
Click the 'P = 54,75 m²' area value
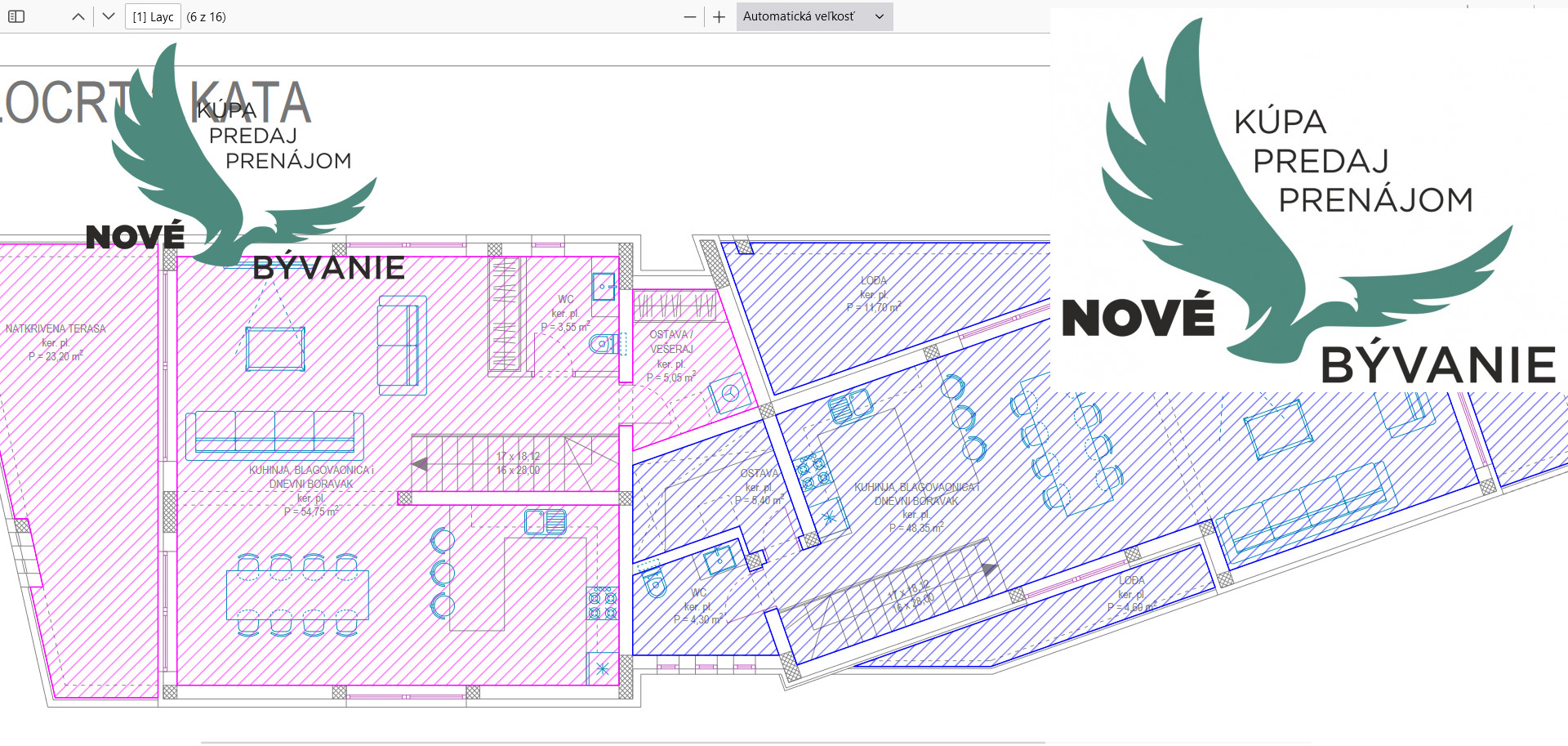tap(311, 511)
